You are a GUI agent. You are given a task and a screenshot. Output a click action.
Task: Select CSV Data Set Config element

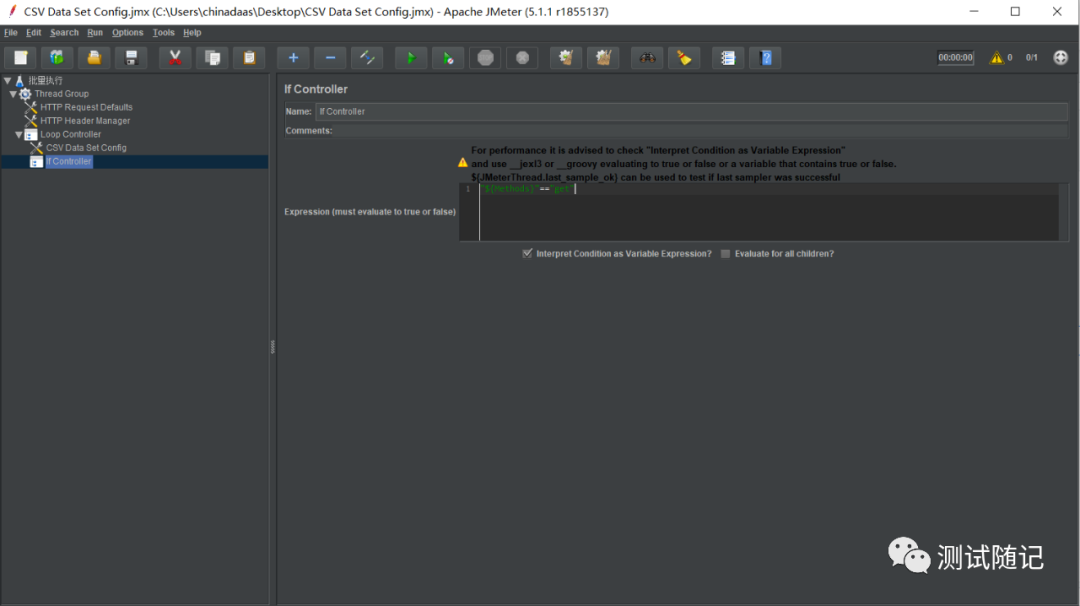86,147
